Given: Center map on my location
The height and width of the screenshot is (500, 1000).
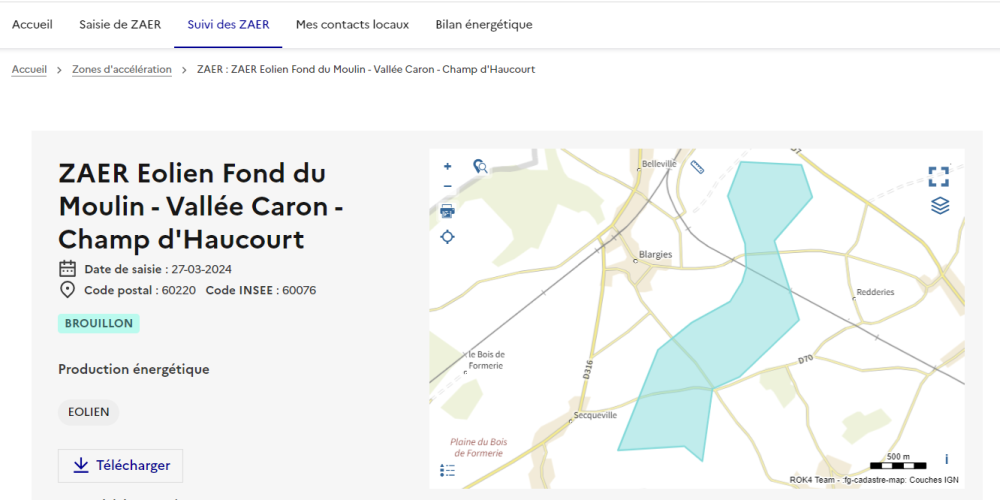Looking at the screenshot, I should 447,237.
